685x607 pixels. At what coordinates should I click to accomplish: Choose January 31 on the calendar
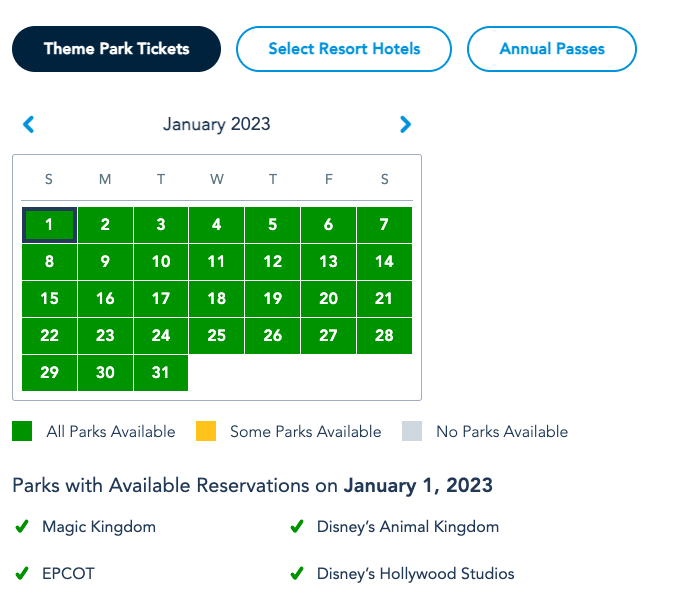tap(161, 372)
